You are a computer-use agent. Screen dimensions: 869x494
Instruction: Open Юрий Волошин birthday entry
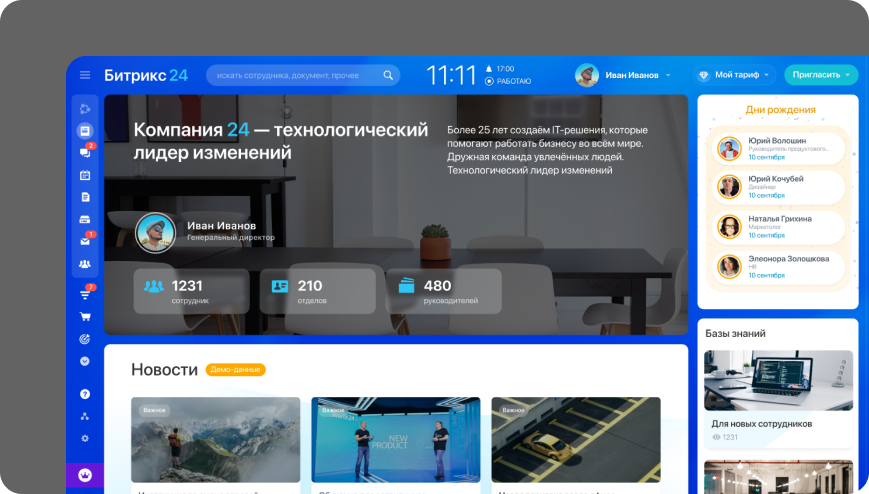pos(778,149)
